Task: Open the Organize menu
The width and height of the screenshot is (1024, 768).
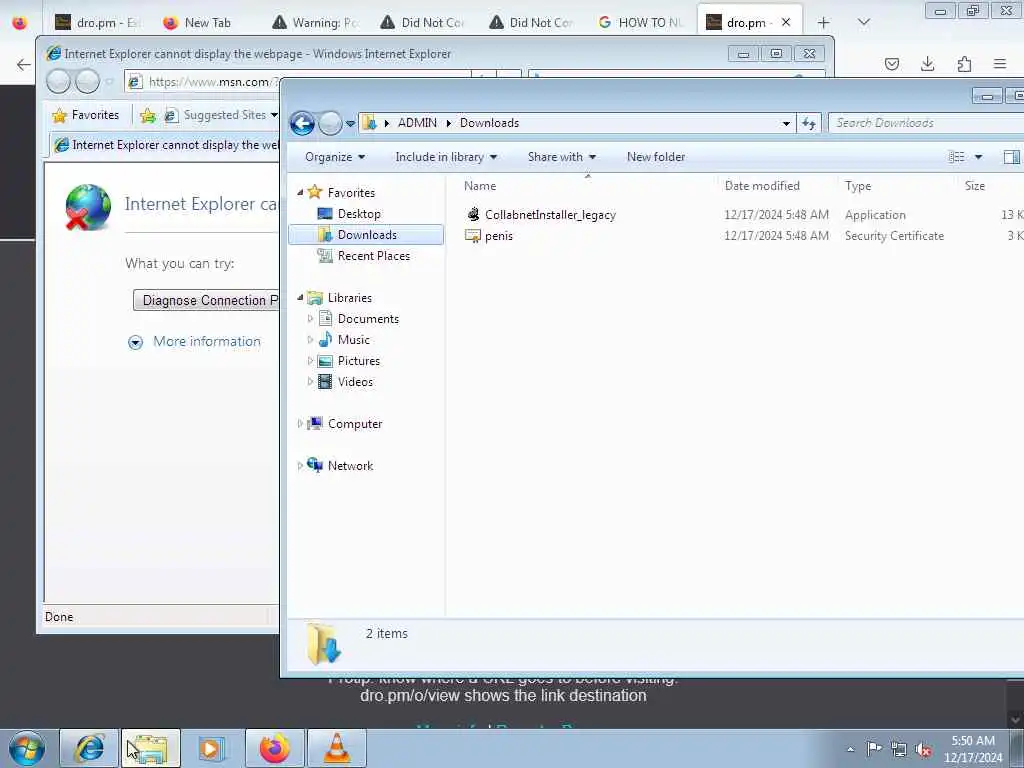Action: [x=335, y=157]
